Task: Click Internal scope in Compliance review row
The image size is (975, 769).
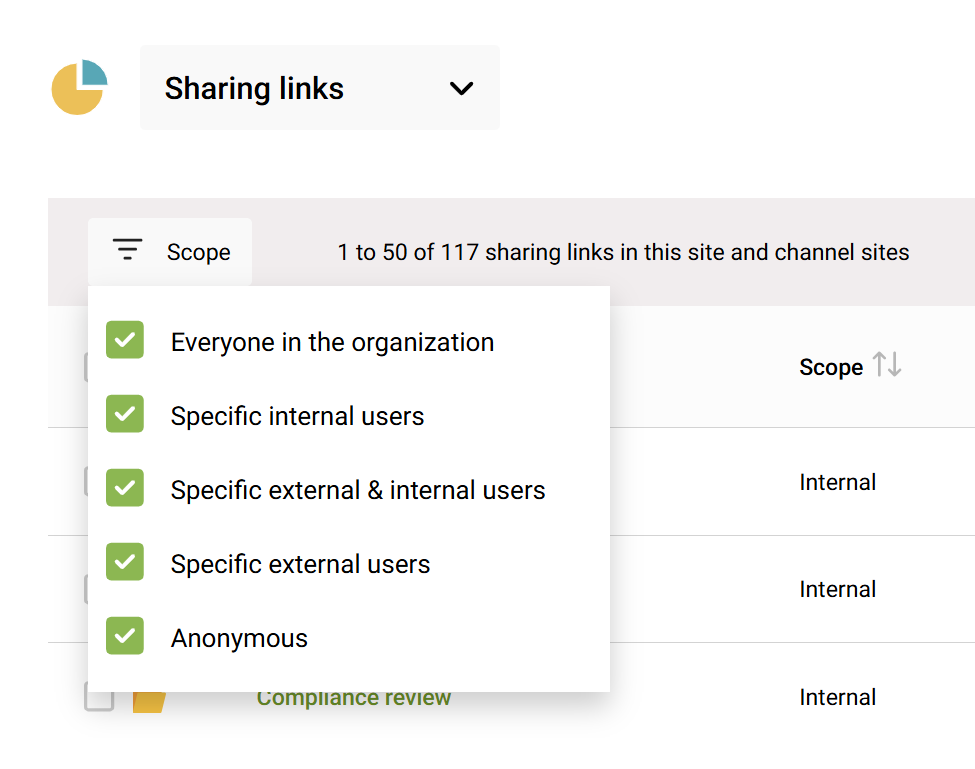Action: click(x=838, y=698)
